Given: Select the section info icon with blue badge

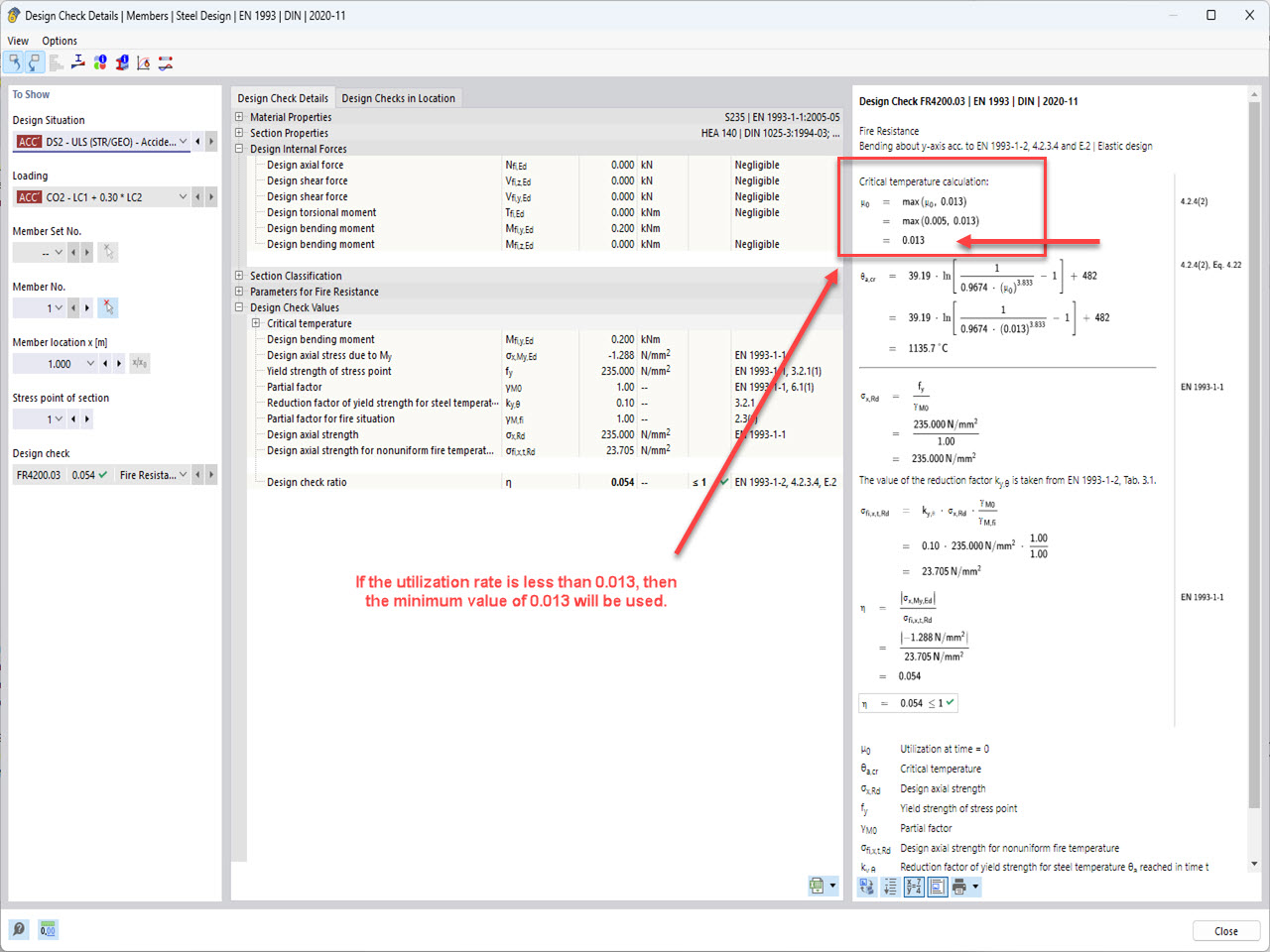Looking at the screenshot, I should coord(120,61).
